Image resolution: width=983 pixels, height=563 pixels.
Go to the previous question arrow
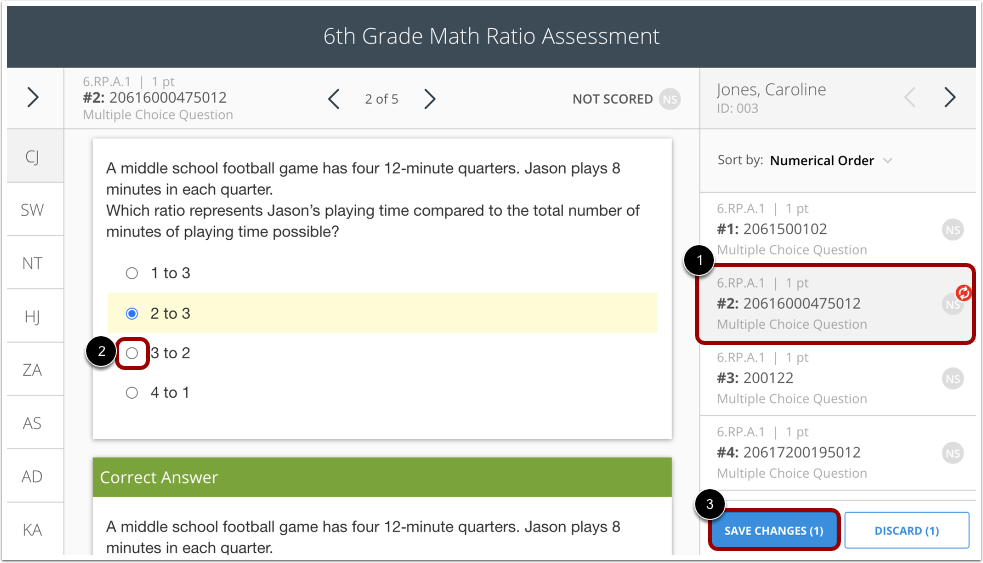[x=334, y=99]
